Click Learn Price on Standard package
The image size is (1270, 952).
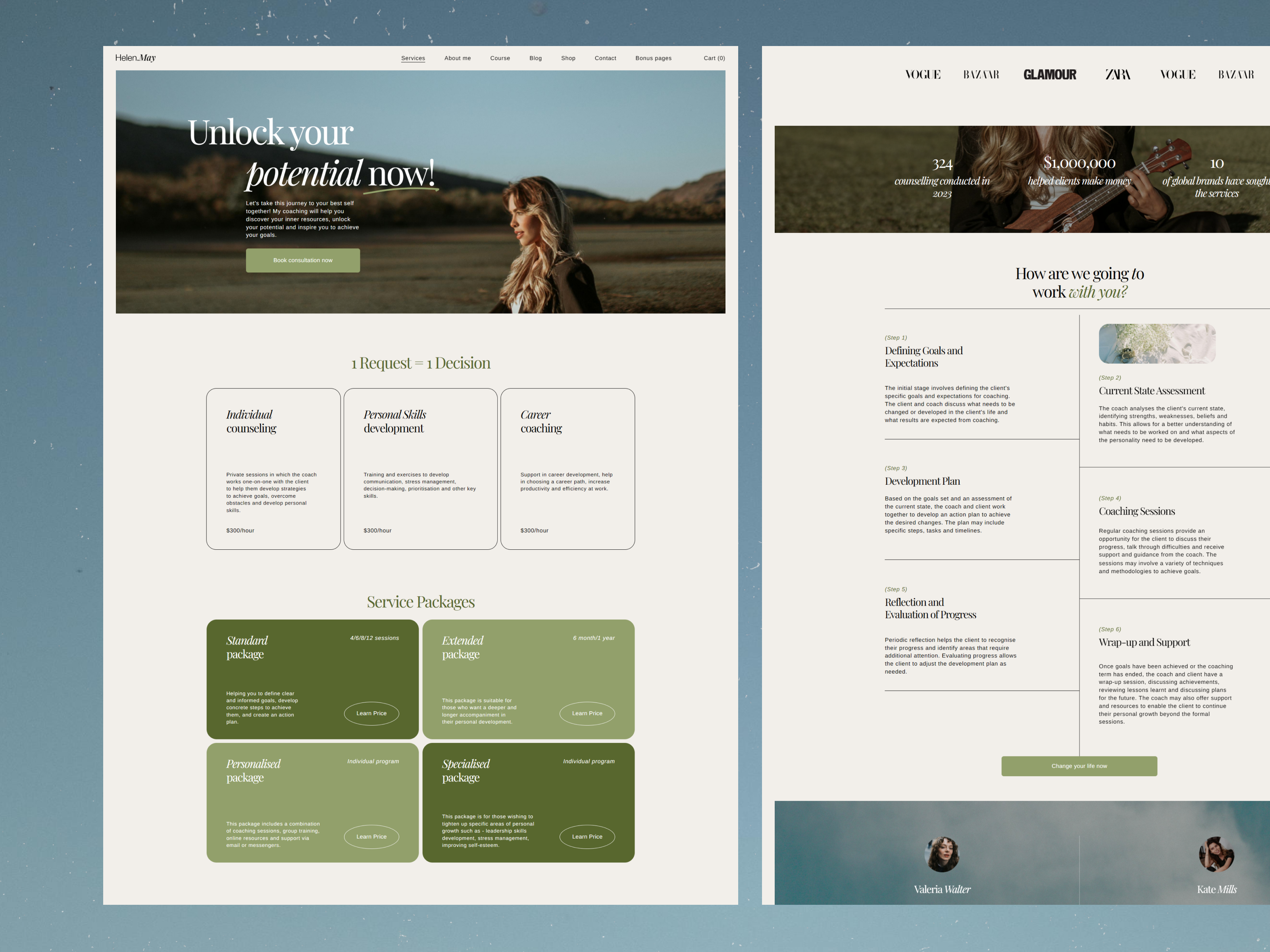[x=371, y=713]
